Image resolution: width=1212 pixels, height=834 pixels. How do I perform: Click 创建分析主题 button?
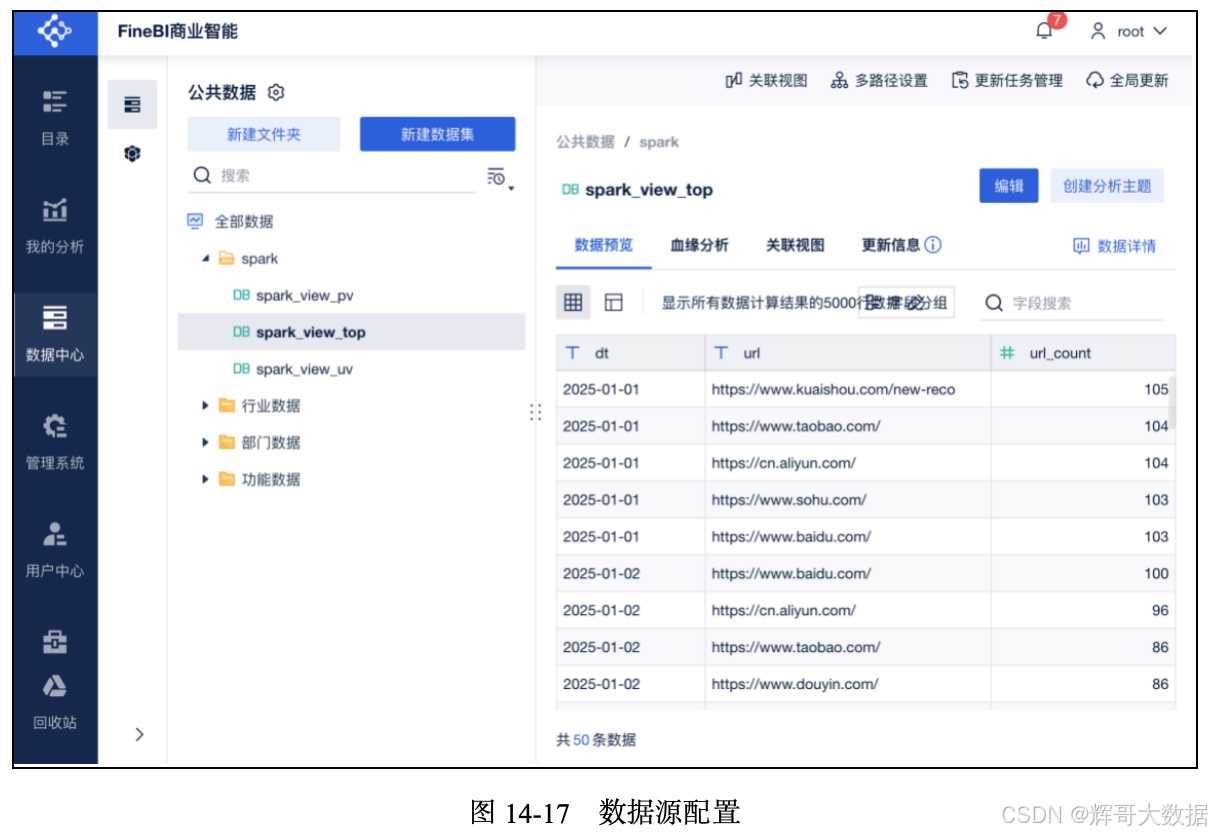(1107, 186)
